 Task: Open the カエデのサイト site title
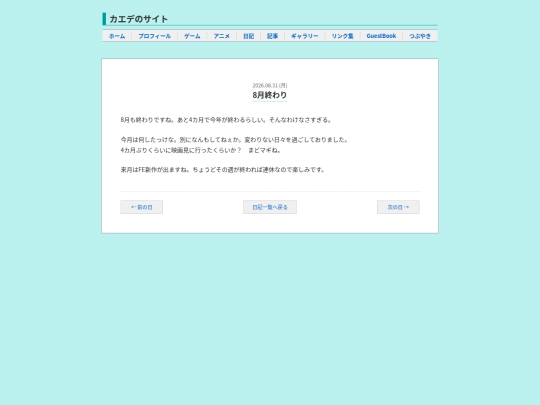coord(138,19)
